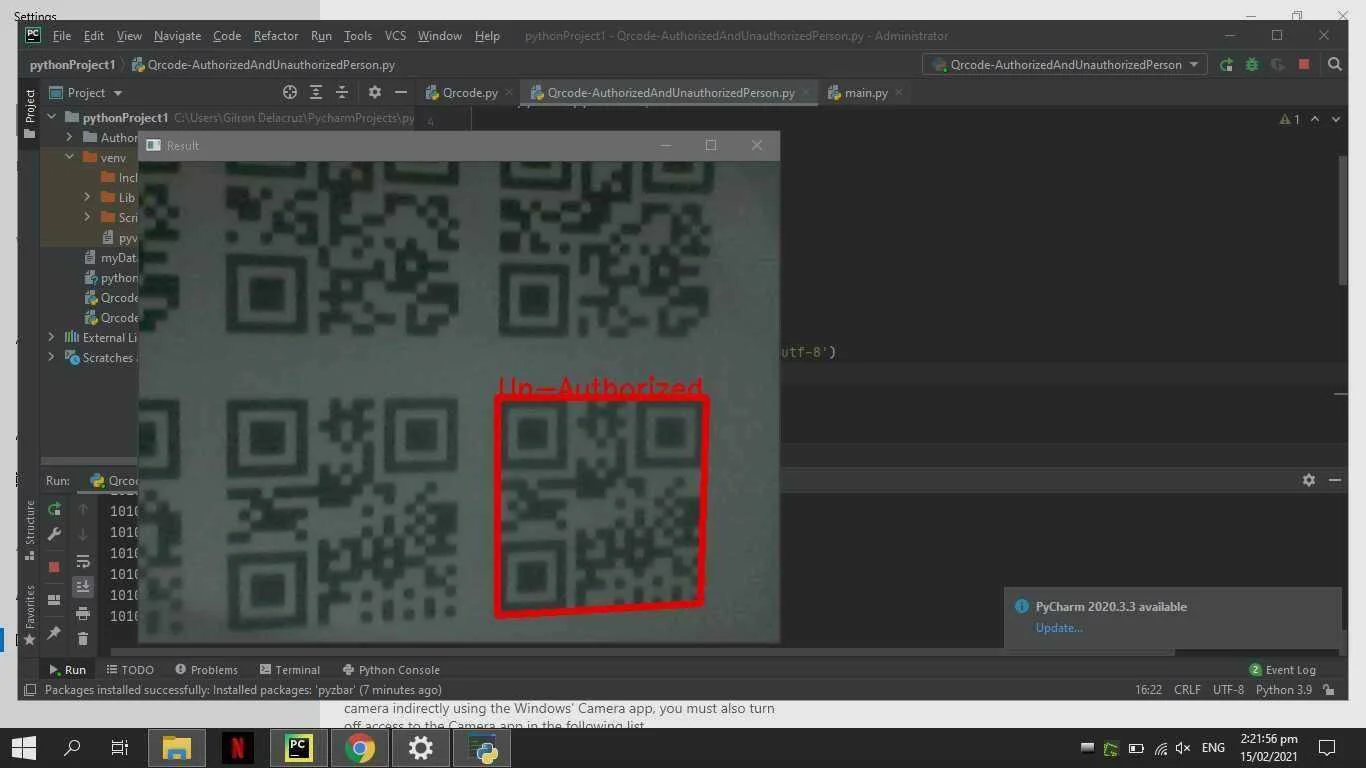Click the 16:22 cursor position indicator
The width and height of the screenshot is (1366, 768).
(1148, 690)
